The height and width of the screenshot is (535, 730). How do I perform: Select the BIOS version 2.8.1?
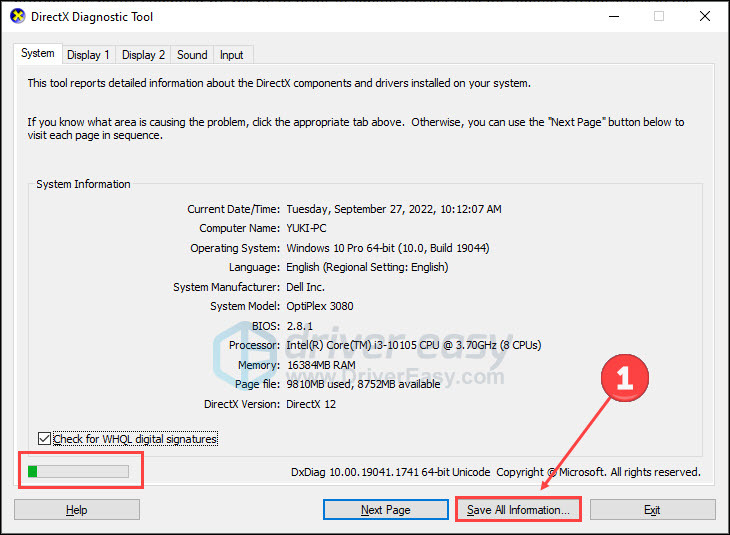300,326
